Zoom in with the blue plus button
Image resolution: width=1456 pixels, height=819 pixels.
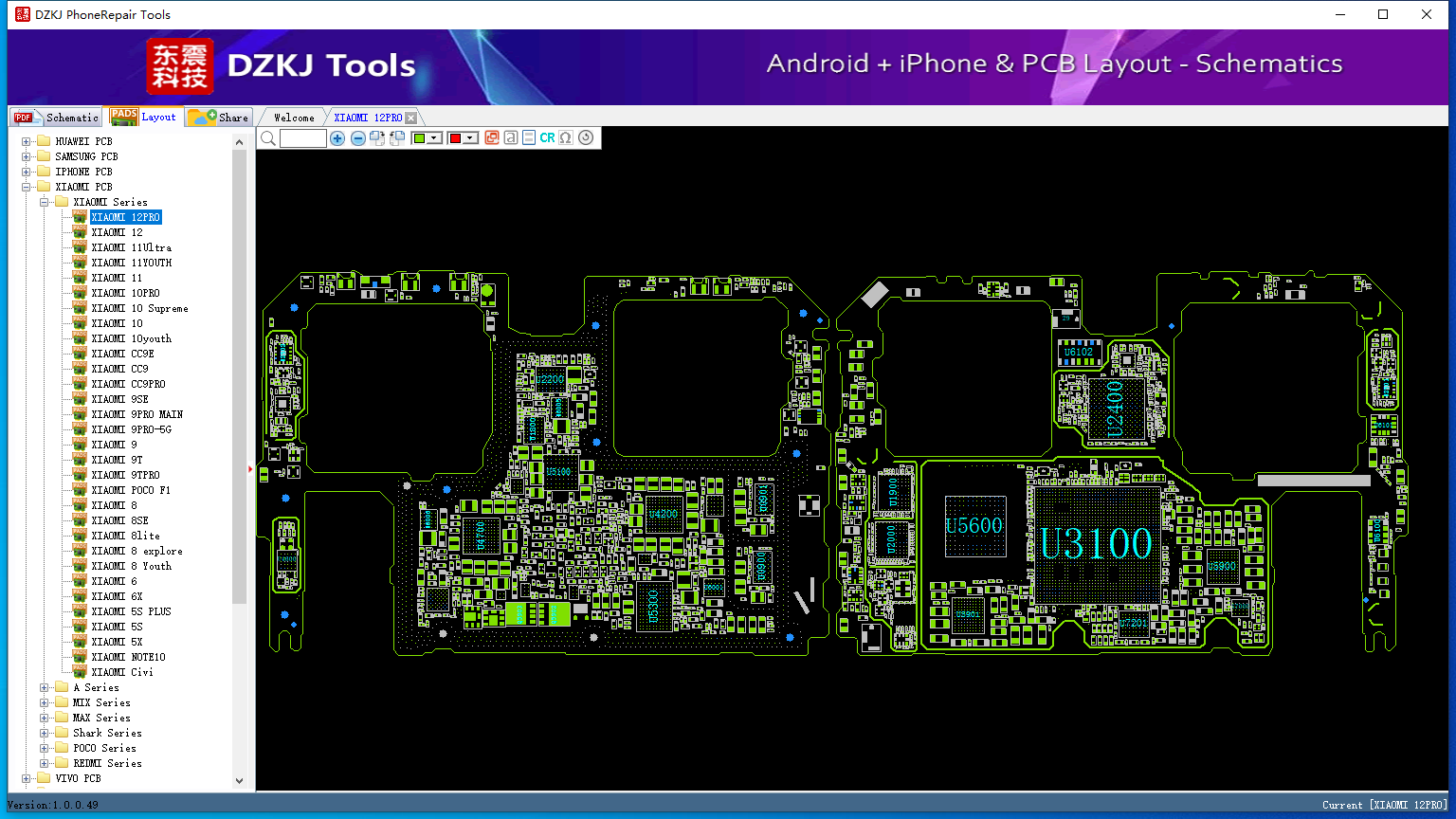coord(337,138)
